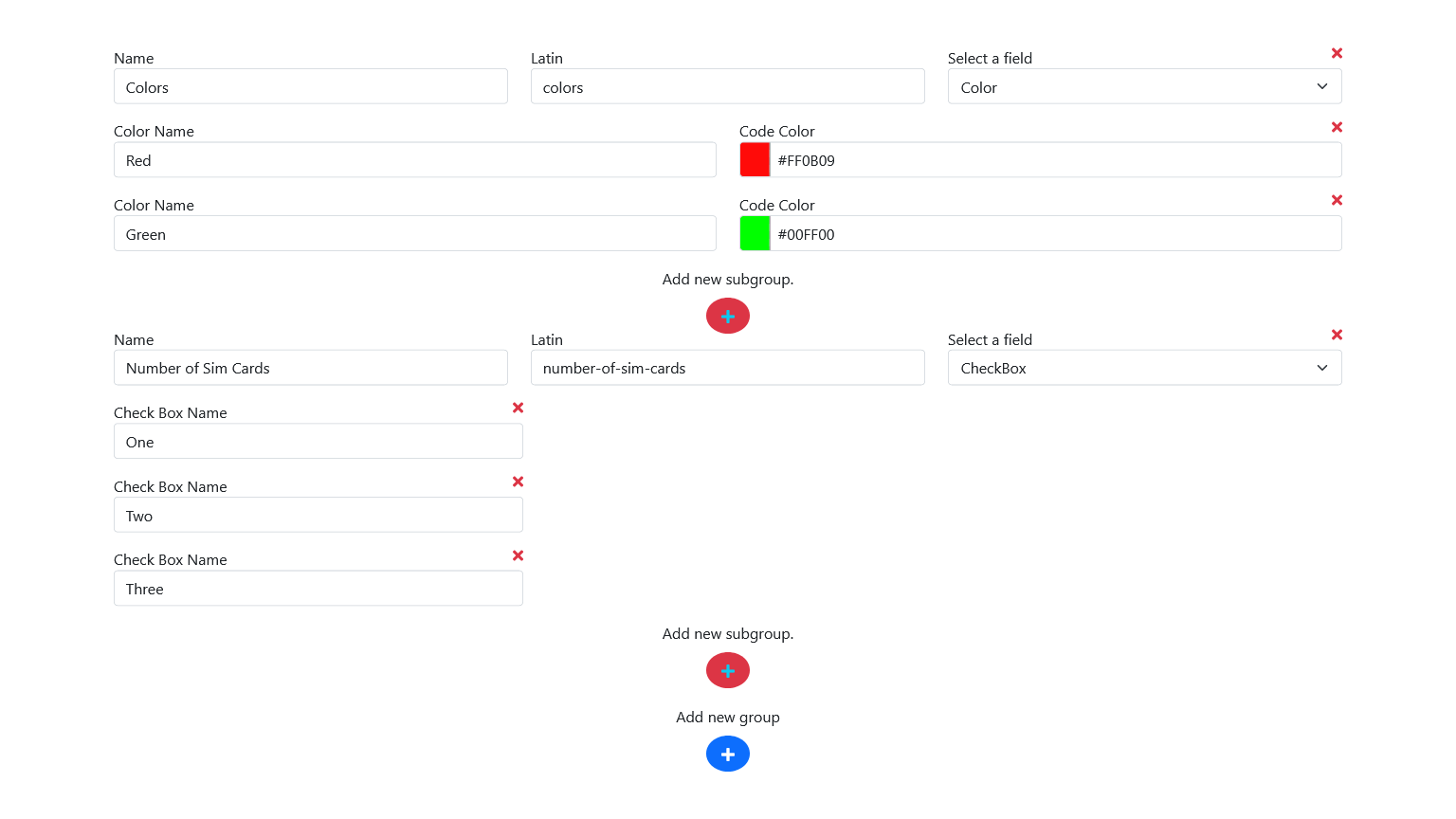Click the Add new group plus button
1456x819 pixels.
coord(728,754)
